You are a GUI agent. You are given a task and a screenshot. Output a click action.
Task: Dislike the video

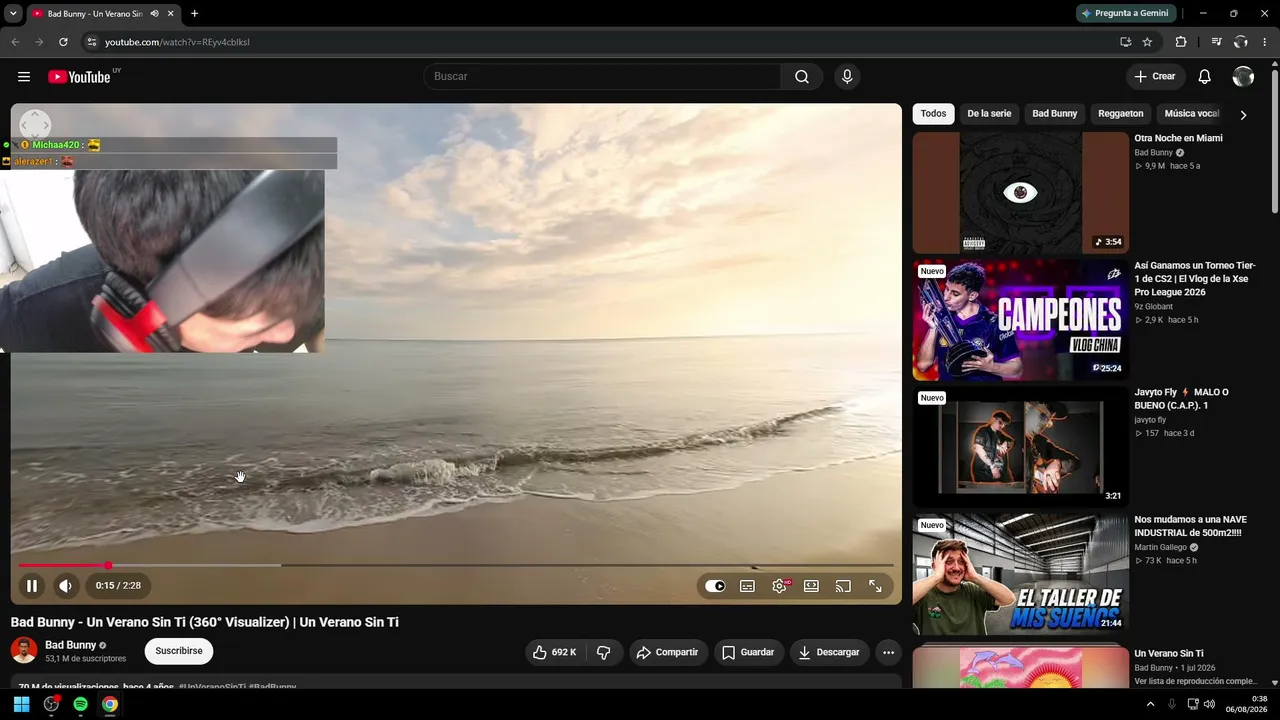[604, 652]
